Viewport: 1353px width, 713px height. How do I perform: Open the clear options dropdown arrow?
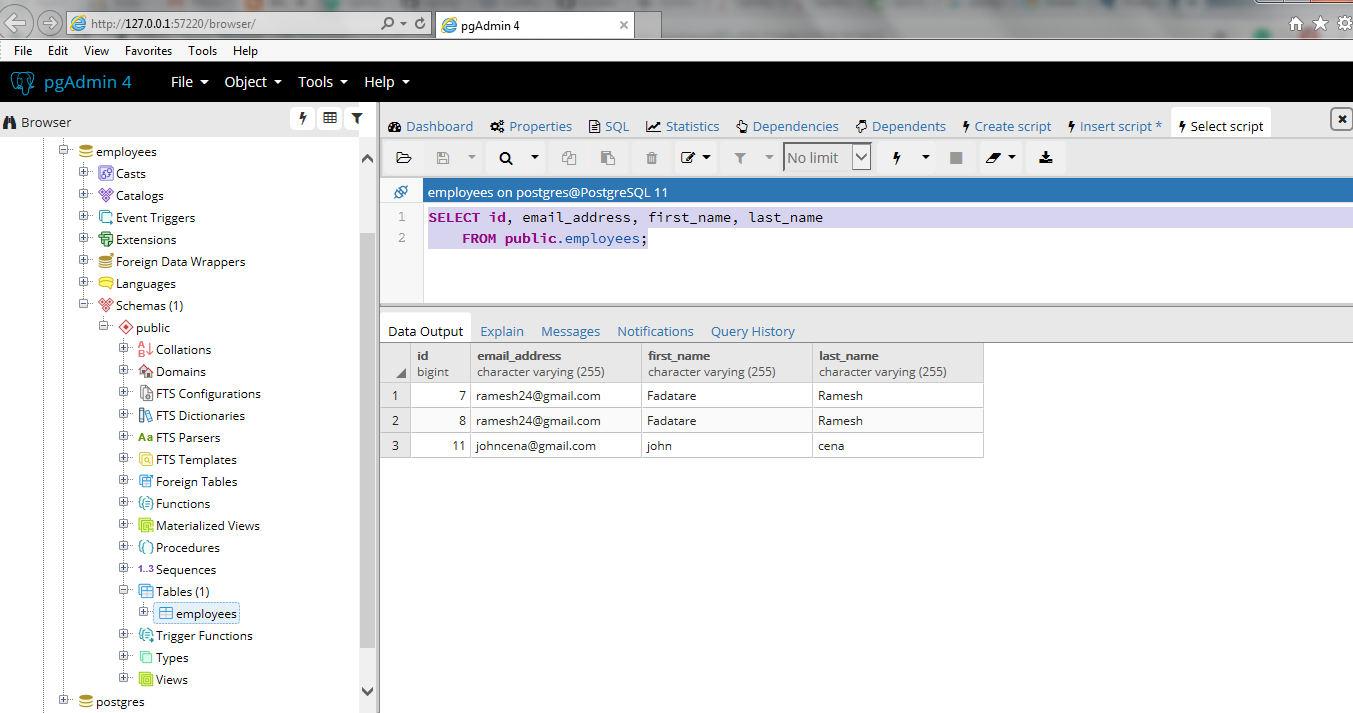[x=1013, y=158]
